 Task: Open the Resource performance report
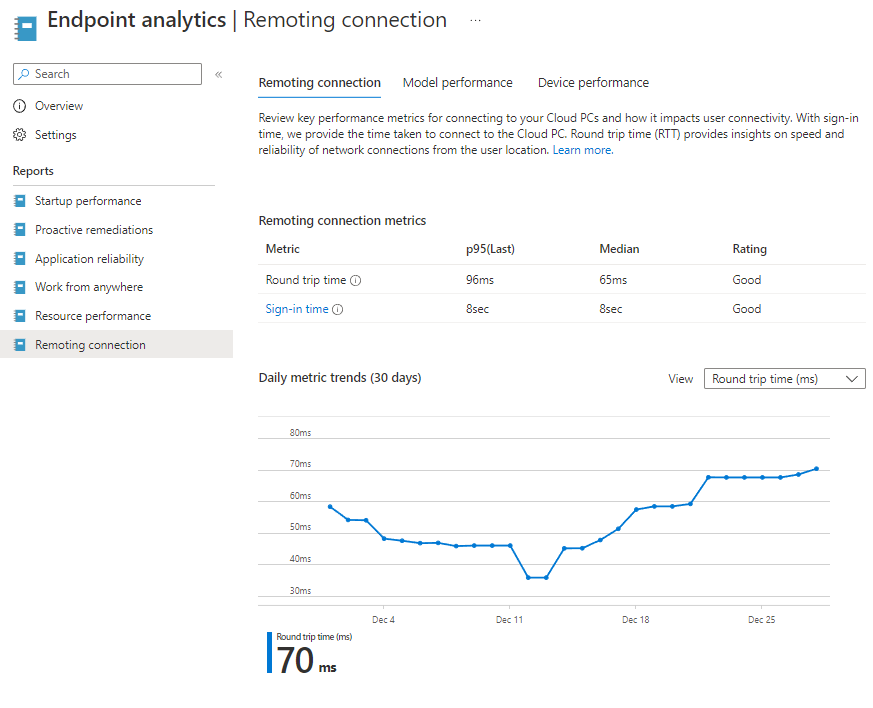pos(93,316)
